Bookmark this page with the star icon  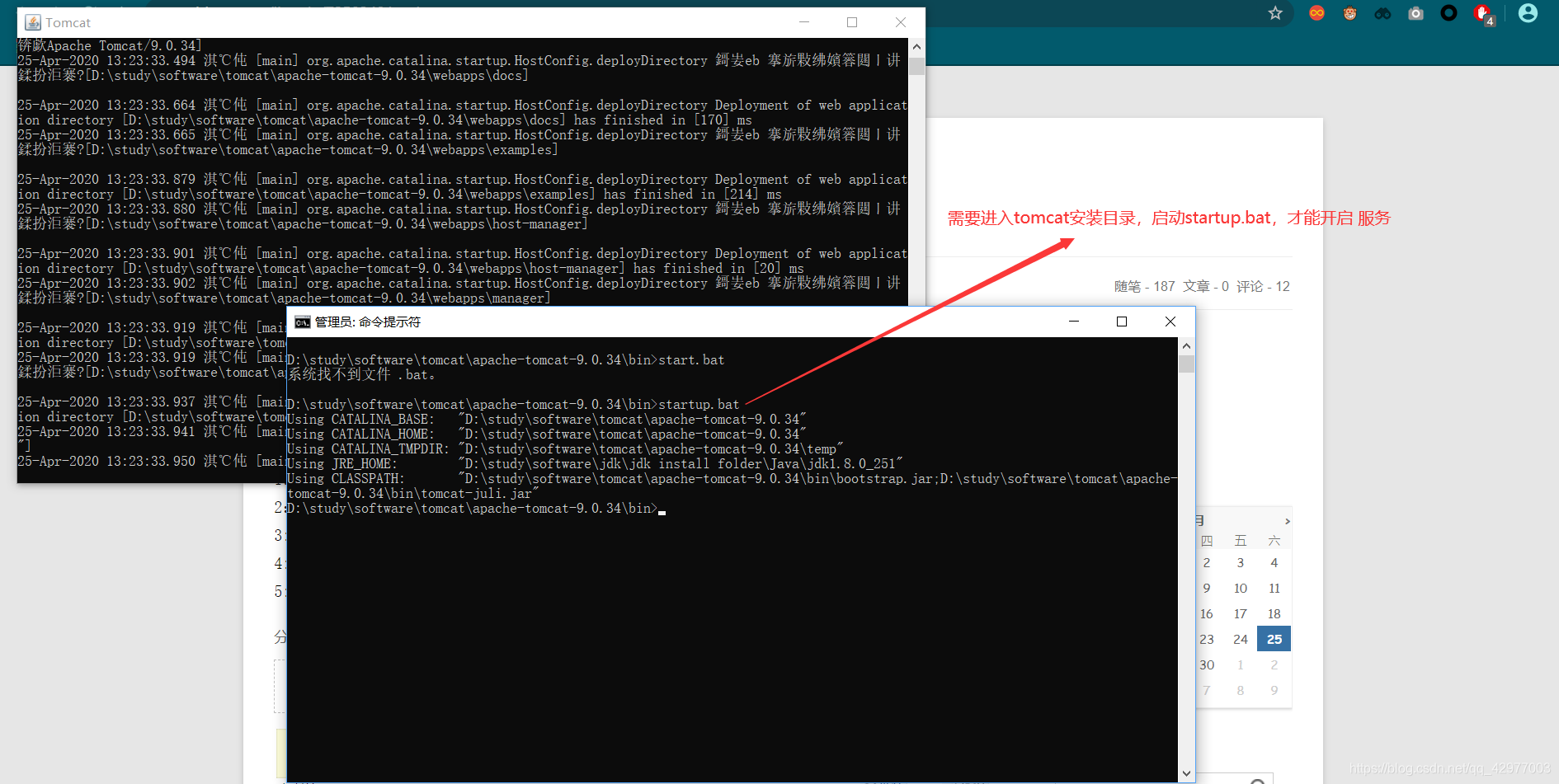click(x=1275, y=13)
